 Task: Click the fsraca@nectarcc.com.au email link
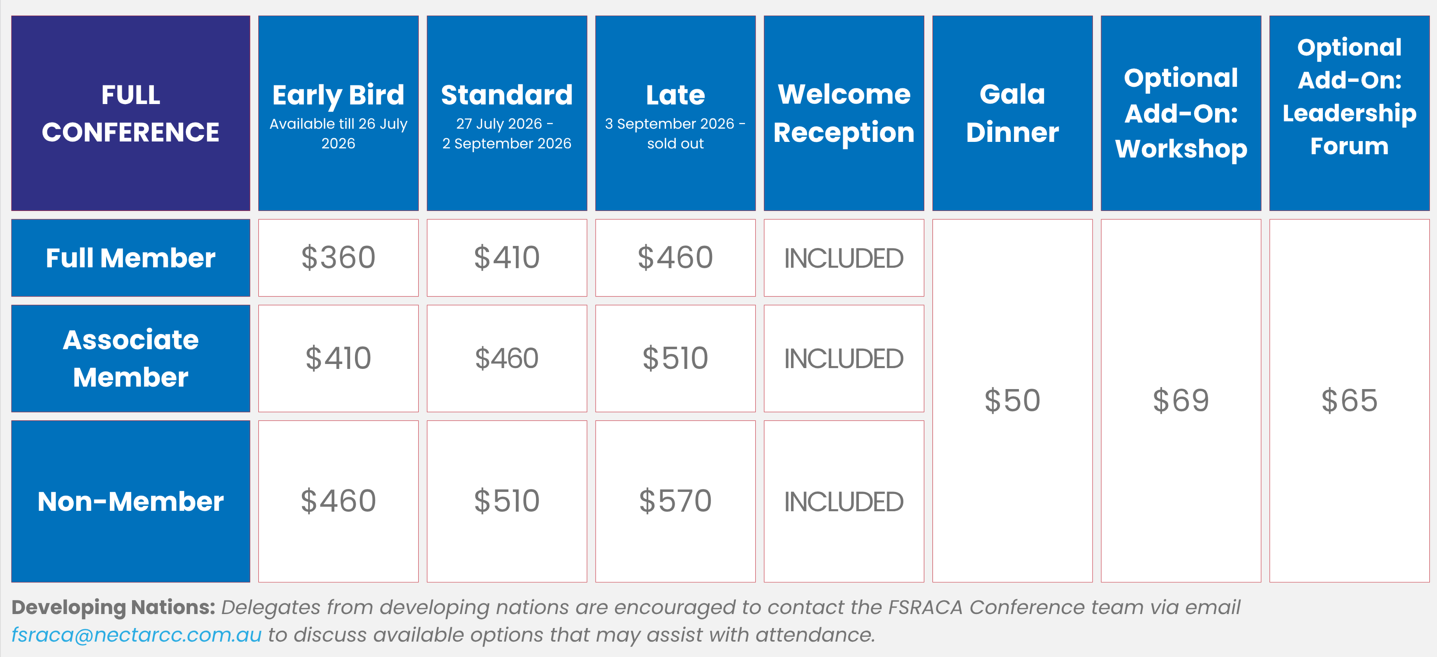(x=137, y=635)
